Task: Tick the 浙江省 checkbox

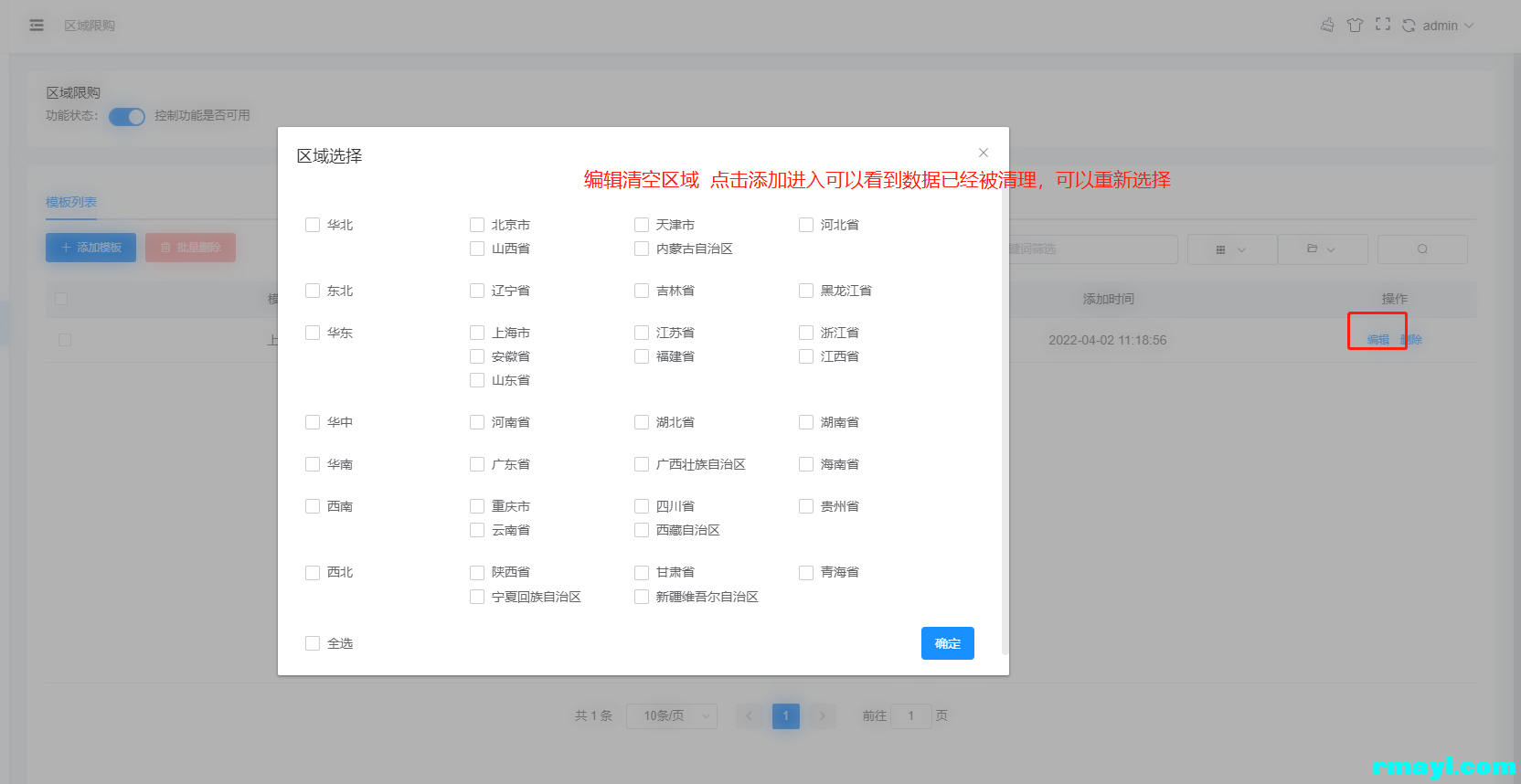Action: [x=806, y=333]
